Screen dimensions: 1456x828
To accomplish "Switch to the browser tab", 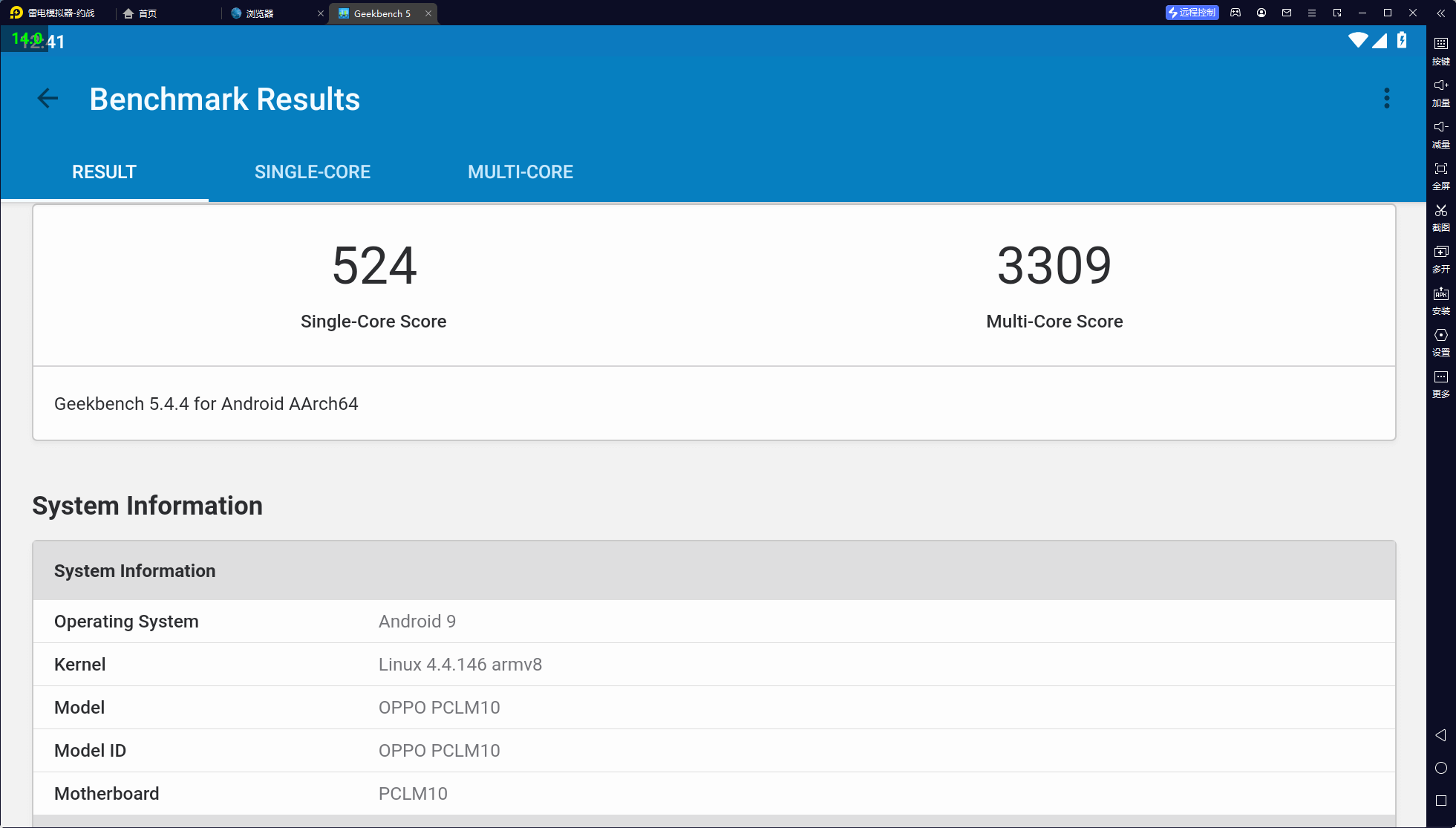I will [x=260, y=13].
